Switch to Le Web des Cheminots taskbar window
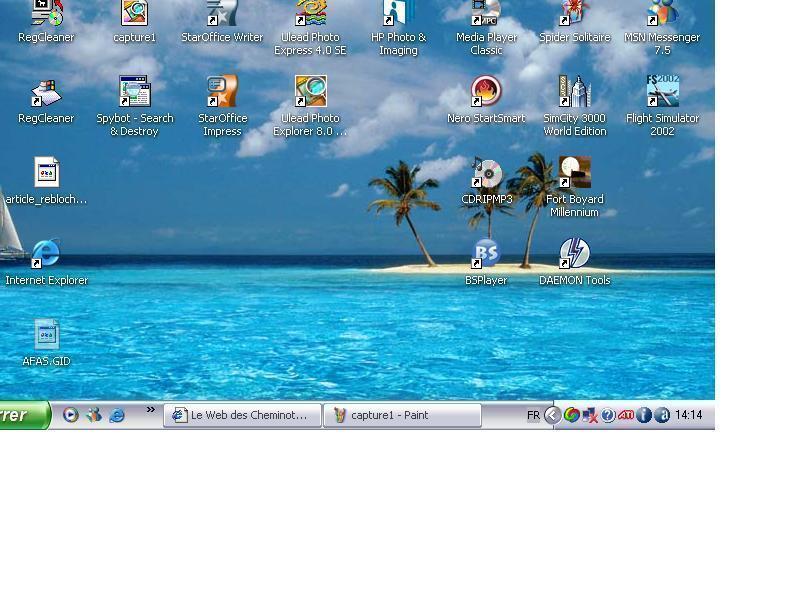The height and width of the screenshot is (600, 800). coord(242,415)
